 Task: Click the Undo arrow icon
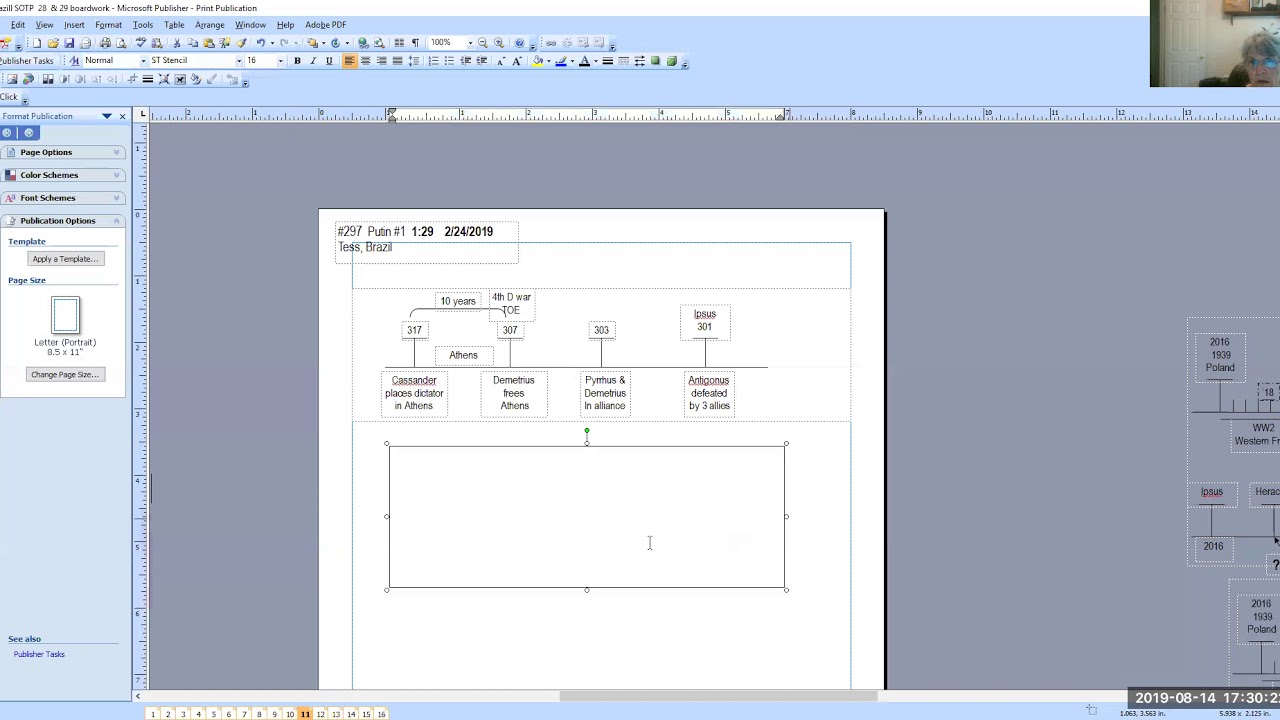[260, 43]
